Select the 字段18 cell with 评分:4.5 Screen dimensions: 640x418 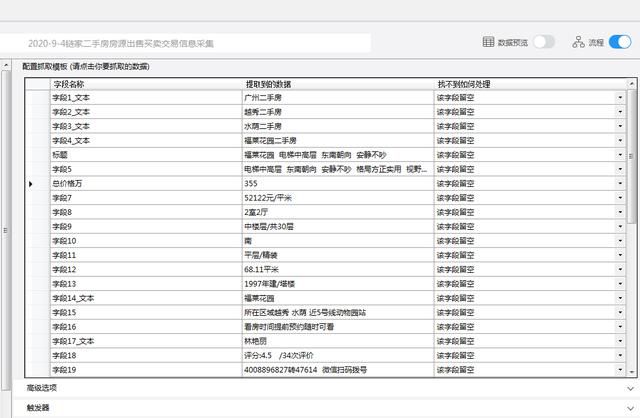pos(338,355)
